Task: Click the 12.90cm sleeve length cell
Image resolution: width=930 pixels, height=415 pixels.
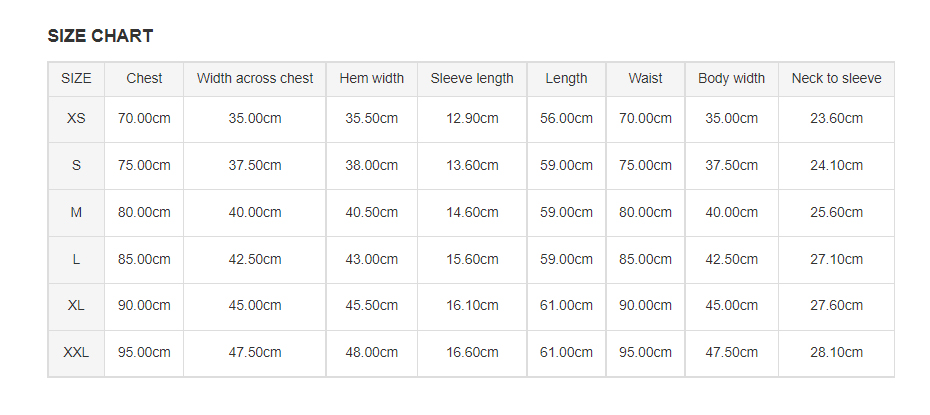Action: tap(472, 119)
